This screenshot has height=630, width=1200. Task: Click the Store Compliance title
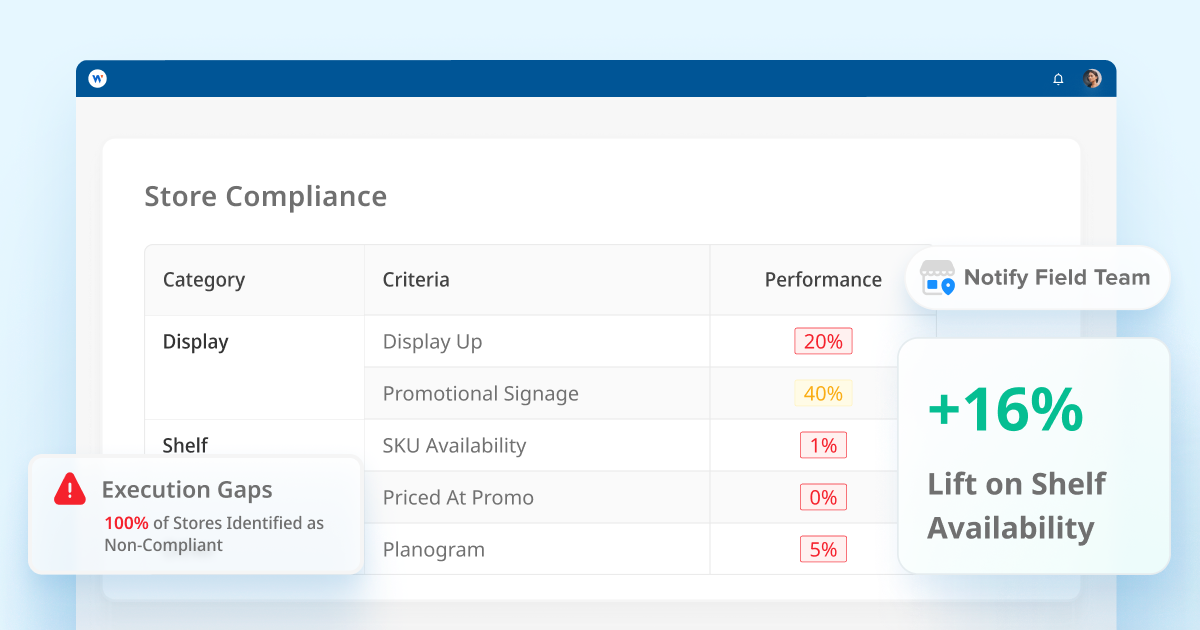[x=266, y=196]
